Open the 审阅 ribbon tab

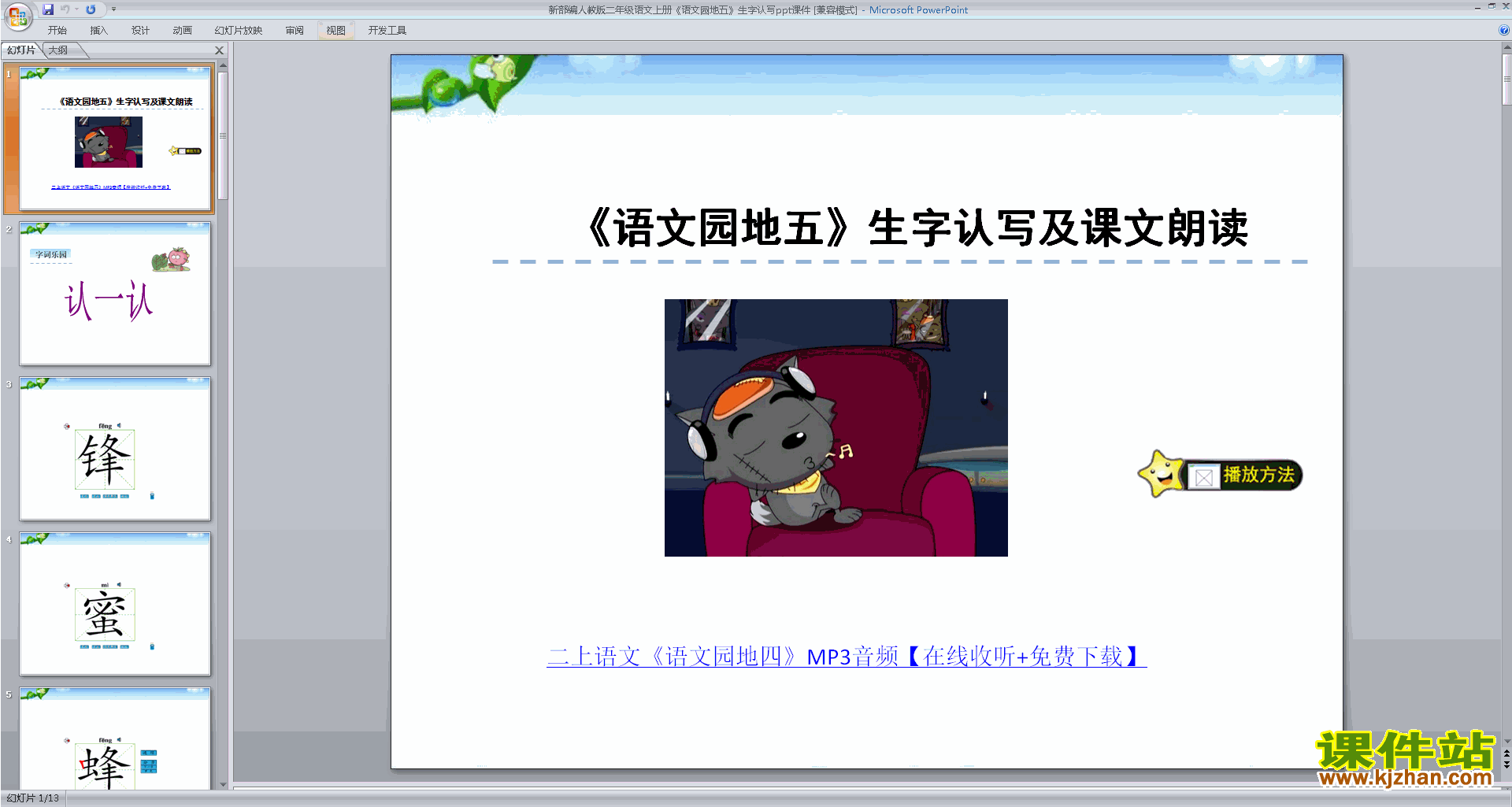[x=295, y=31]
